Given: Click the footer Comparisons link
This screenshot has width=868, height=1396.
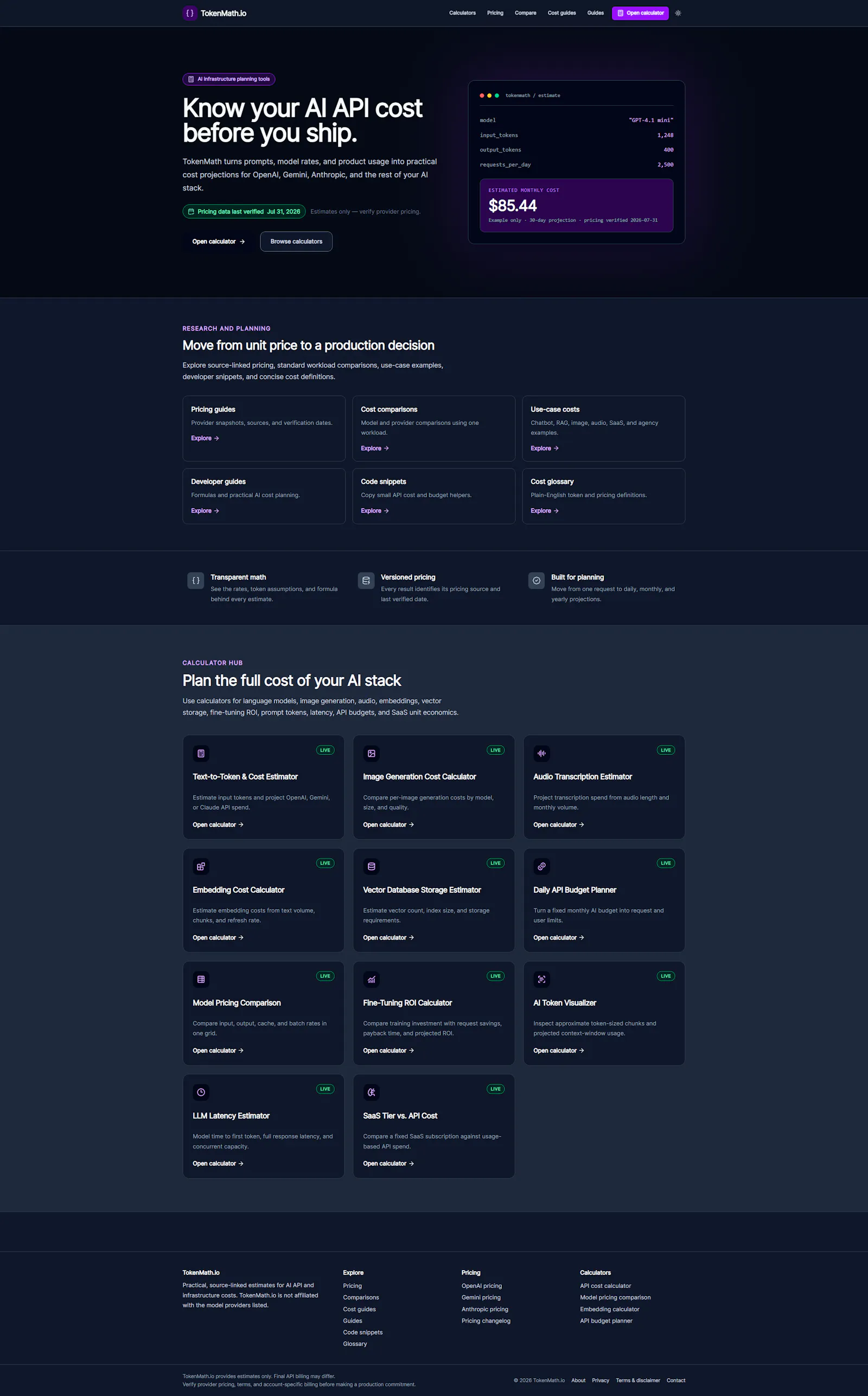Looking at the screenshot, I should [x=361, y=1298].
